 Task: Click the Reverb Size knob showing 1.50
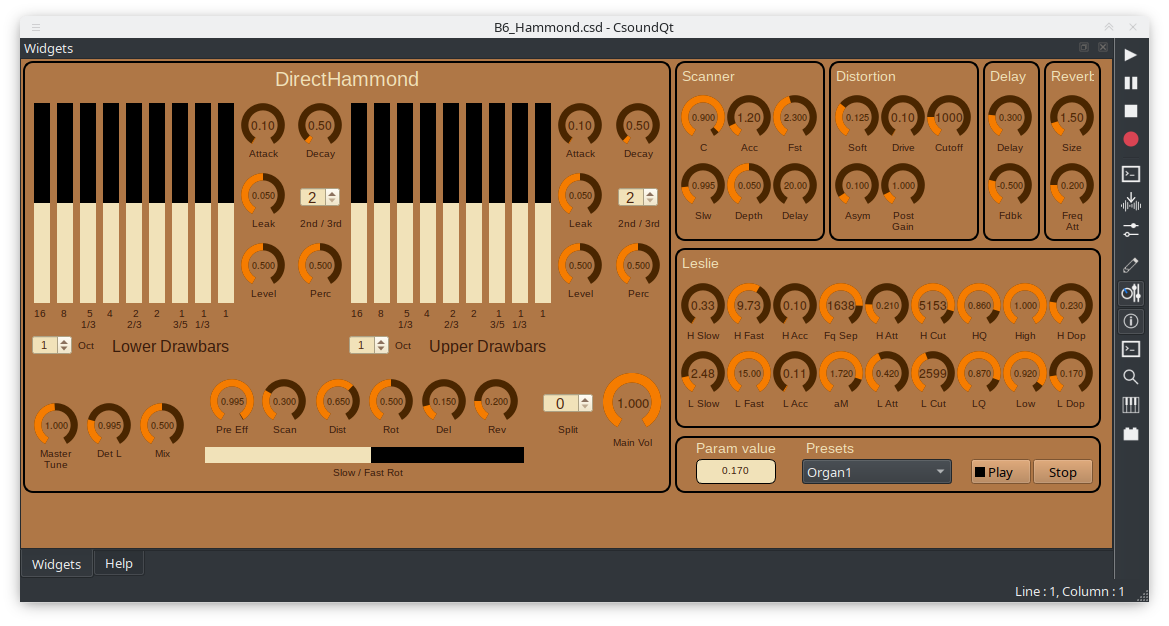1071,117
